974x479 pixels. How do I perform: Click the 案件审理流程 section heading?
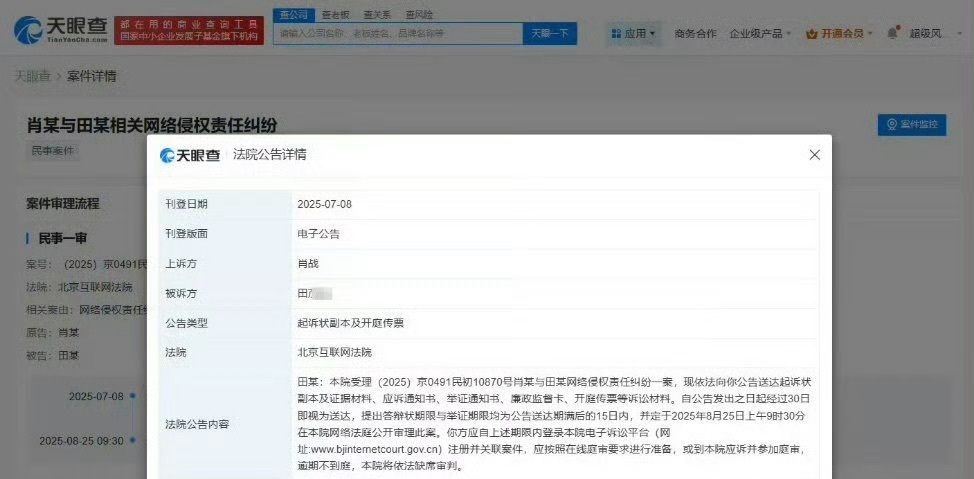pos(63,204)
